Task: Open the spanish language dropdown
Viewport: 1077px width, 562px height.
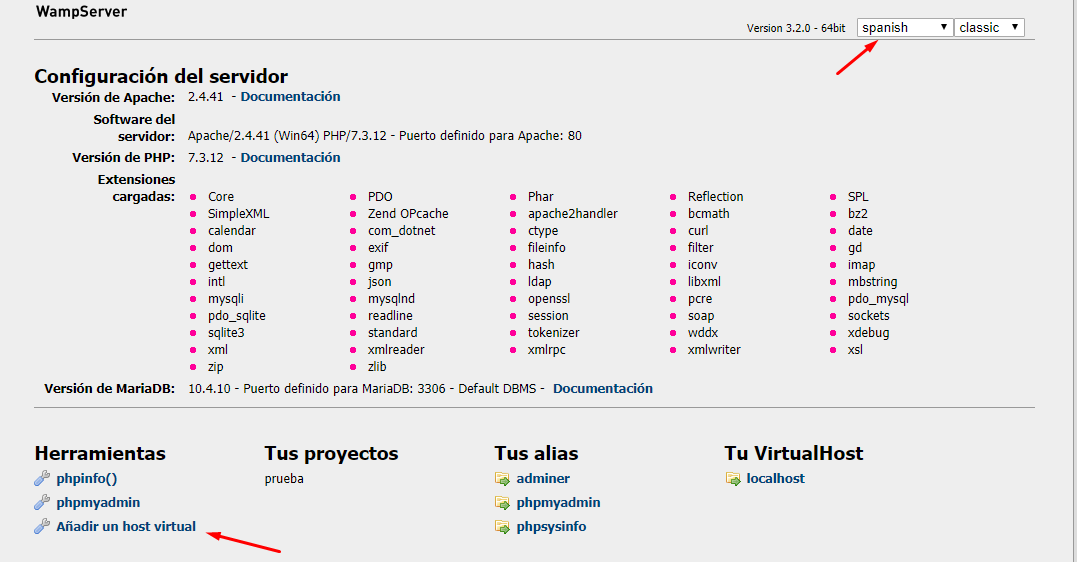Action: 904,28
